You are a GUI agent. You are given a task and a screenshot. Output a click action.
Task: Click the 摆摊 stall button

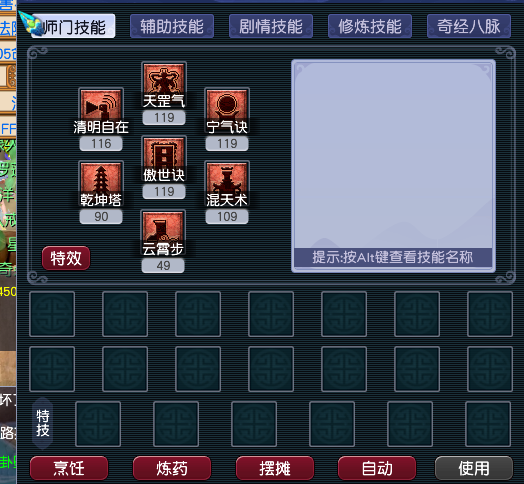pyautogui.click(x=275, y=468)
